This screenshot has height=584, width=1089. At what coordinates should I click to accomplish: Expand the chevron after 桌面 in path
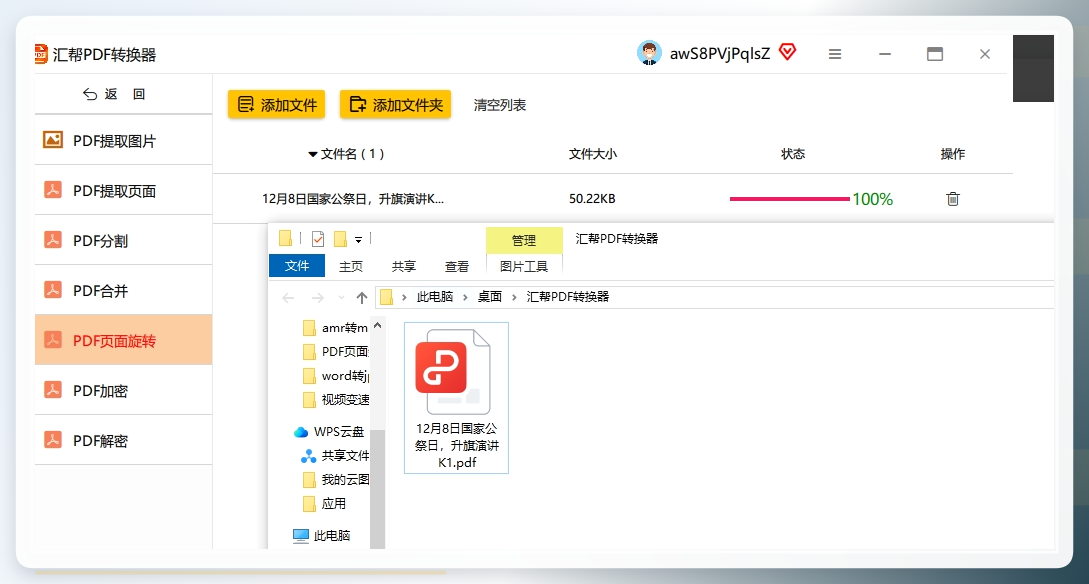514,297
